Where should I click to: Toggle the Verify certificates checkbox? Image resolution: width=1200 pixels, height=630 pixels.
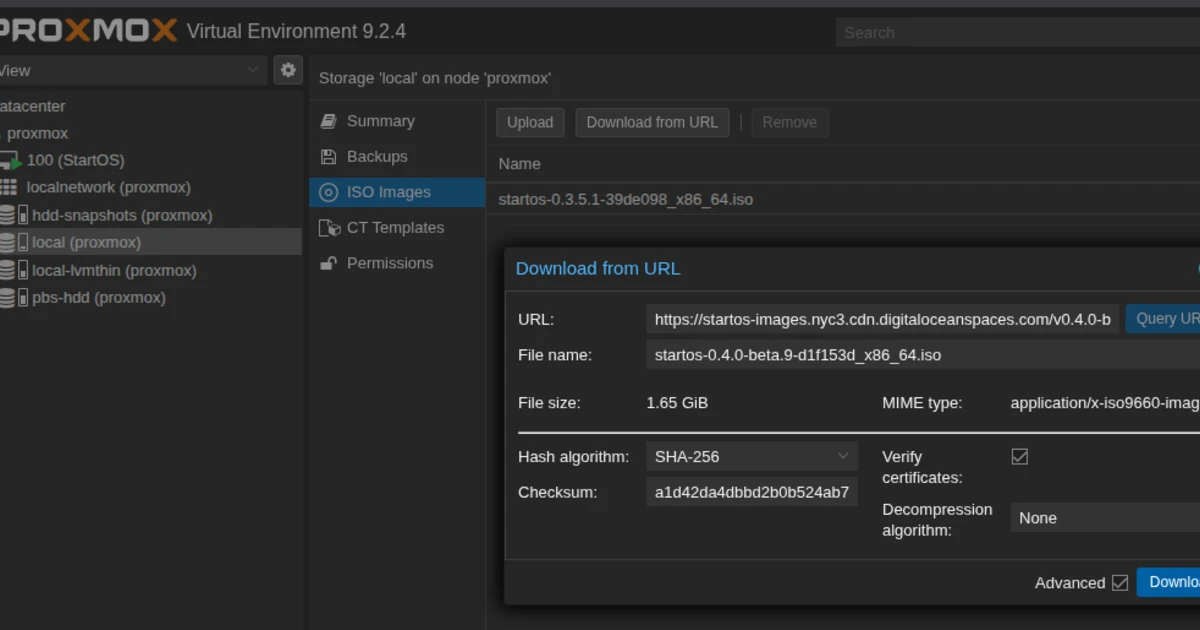(x=1020, y=456)
